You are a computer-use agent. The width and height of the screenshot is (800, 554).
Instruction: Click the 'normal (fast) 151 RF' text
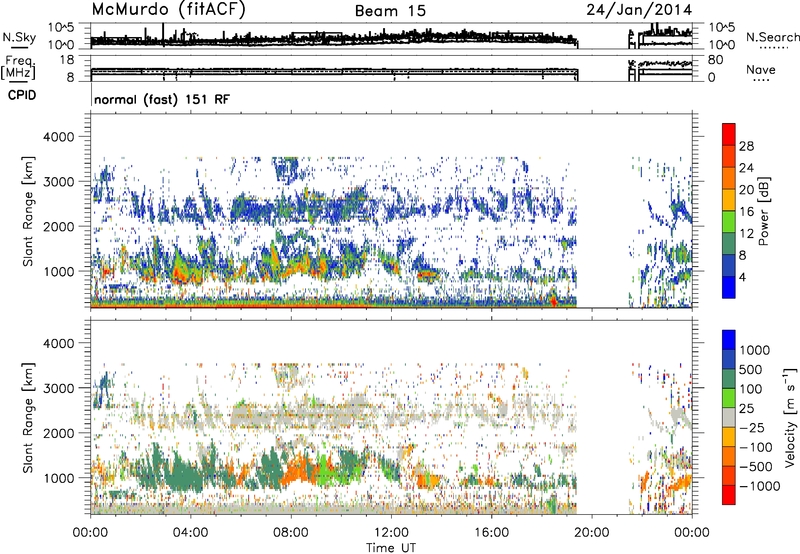pyautogui.click(x=162, y=99)
